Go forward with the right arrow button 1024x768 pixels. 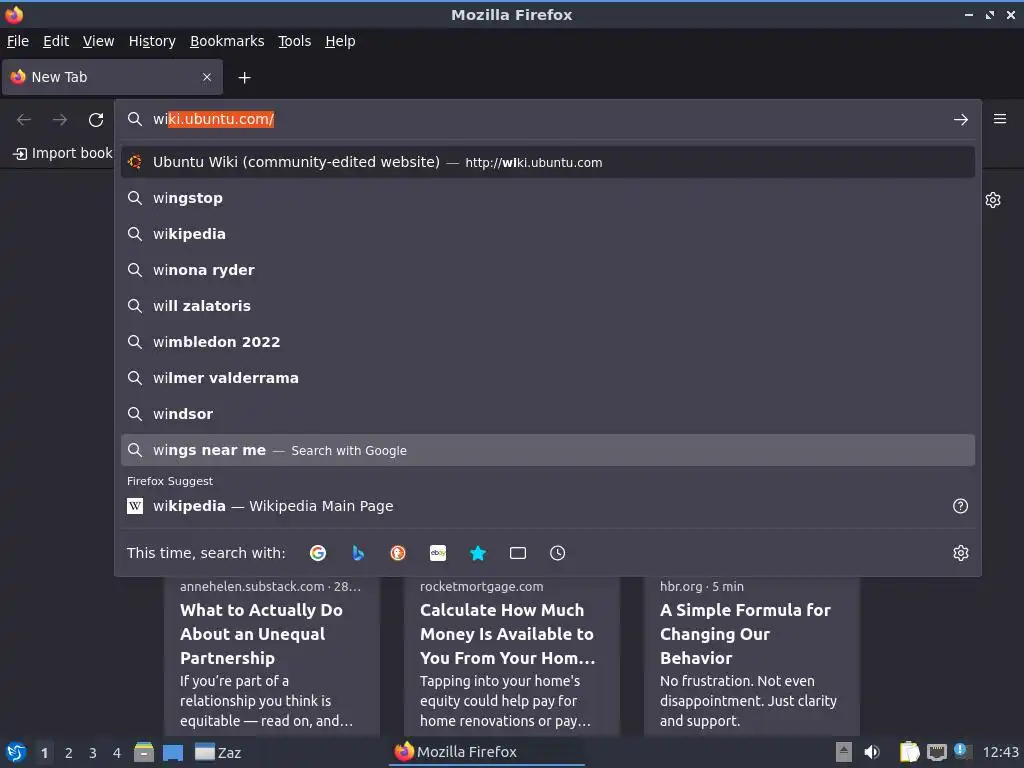click(59, 120)
